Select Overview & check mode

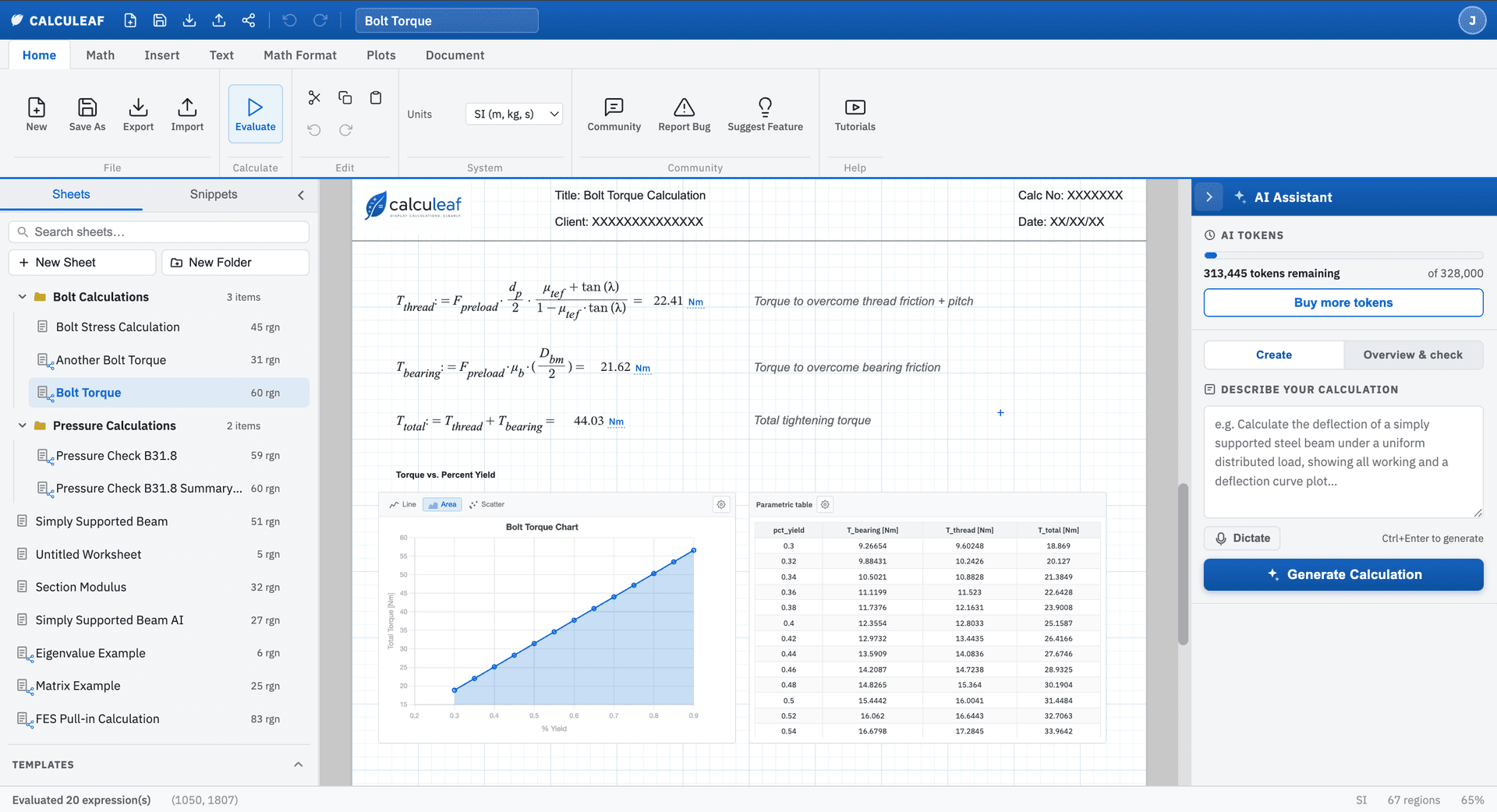[x=1413, y=355]
